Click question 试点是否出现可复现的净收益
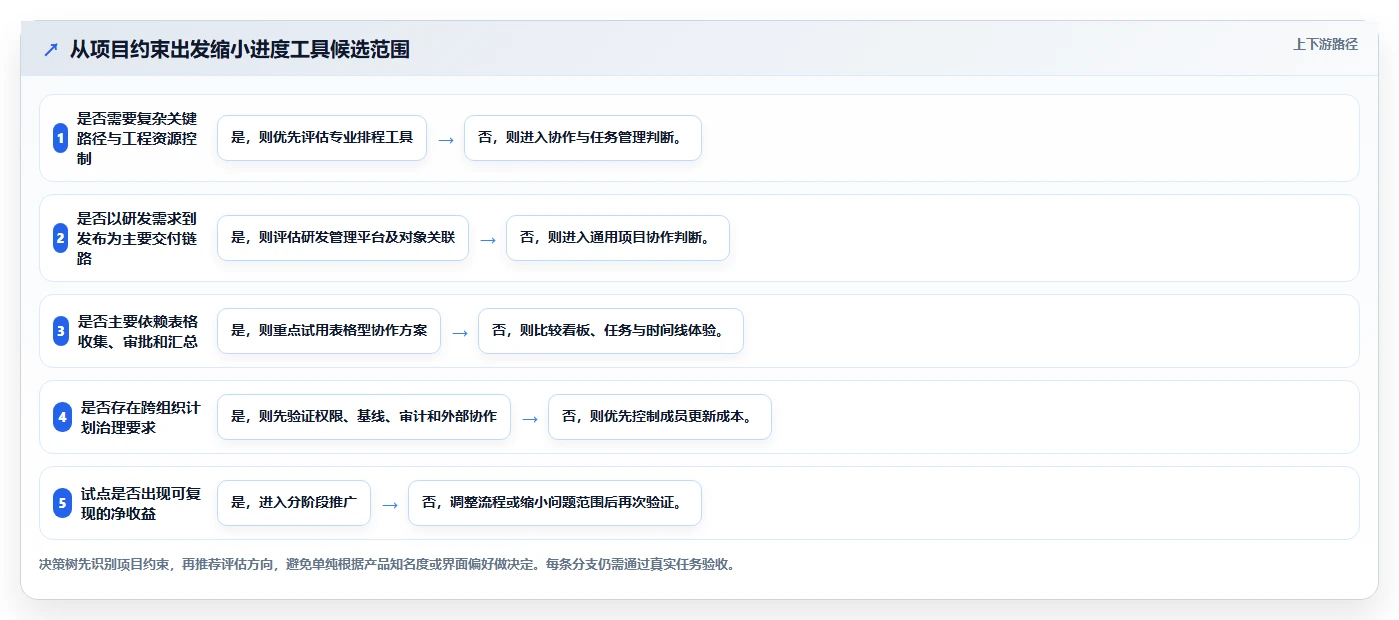Image resolution: width=1399 pixels, height=620 pixels. [141, 503]
